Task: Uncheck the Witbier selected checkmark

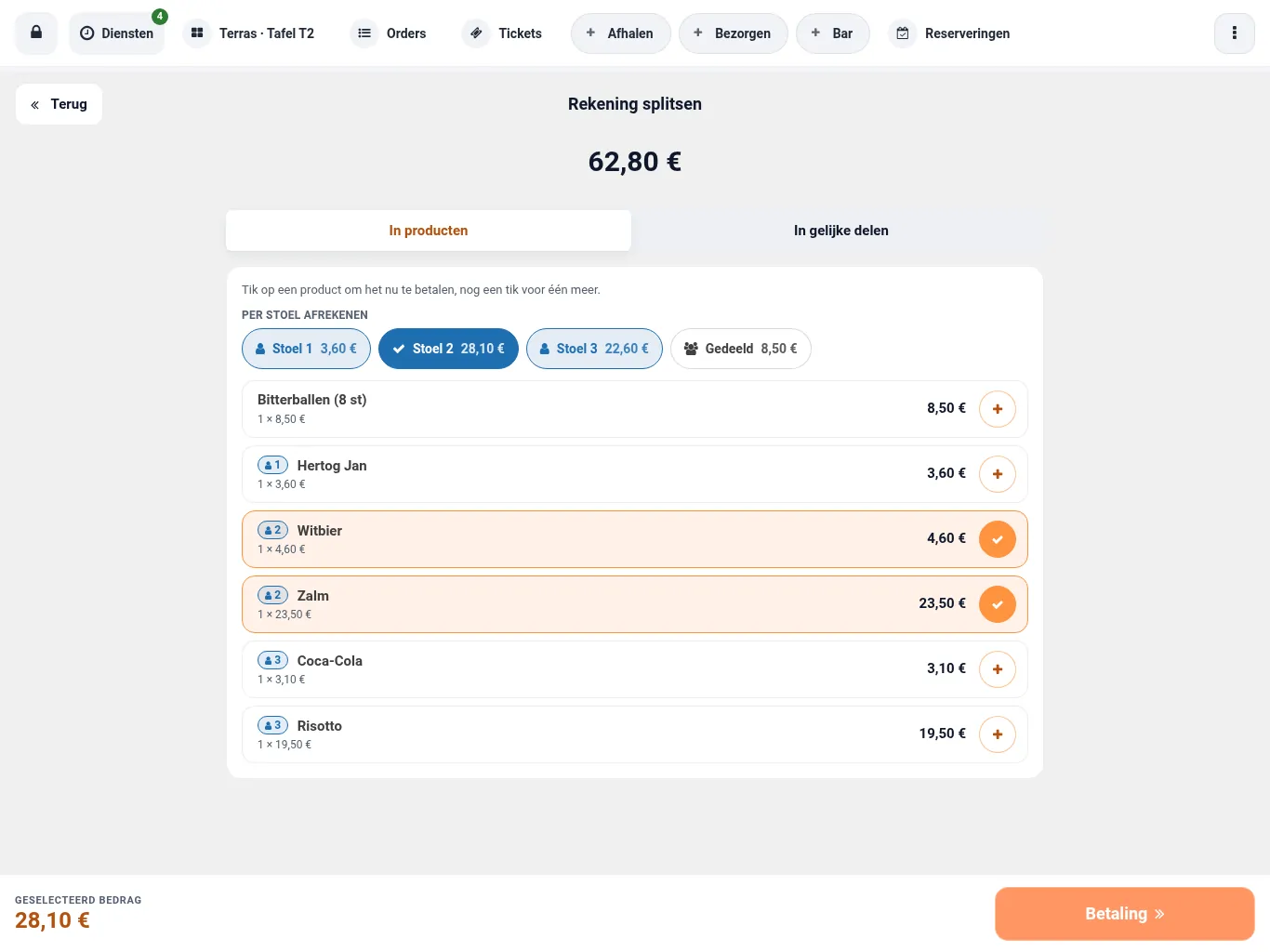Action: click(997, 539)
